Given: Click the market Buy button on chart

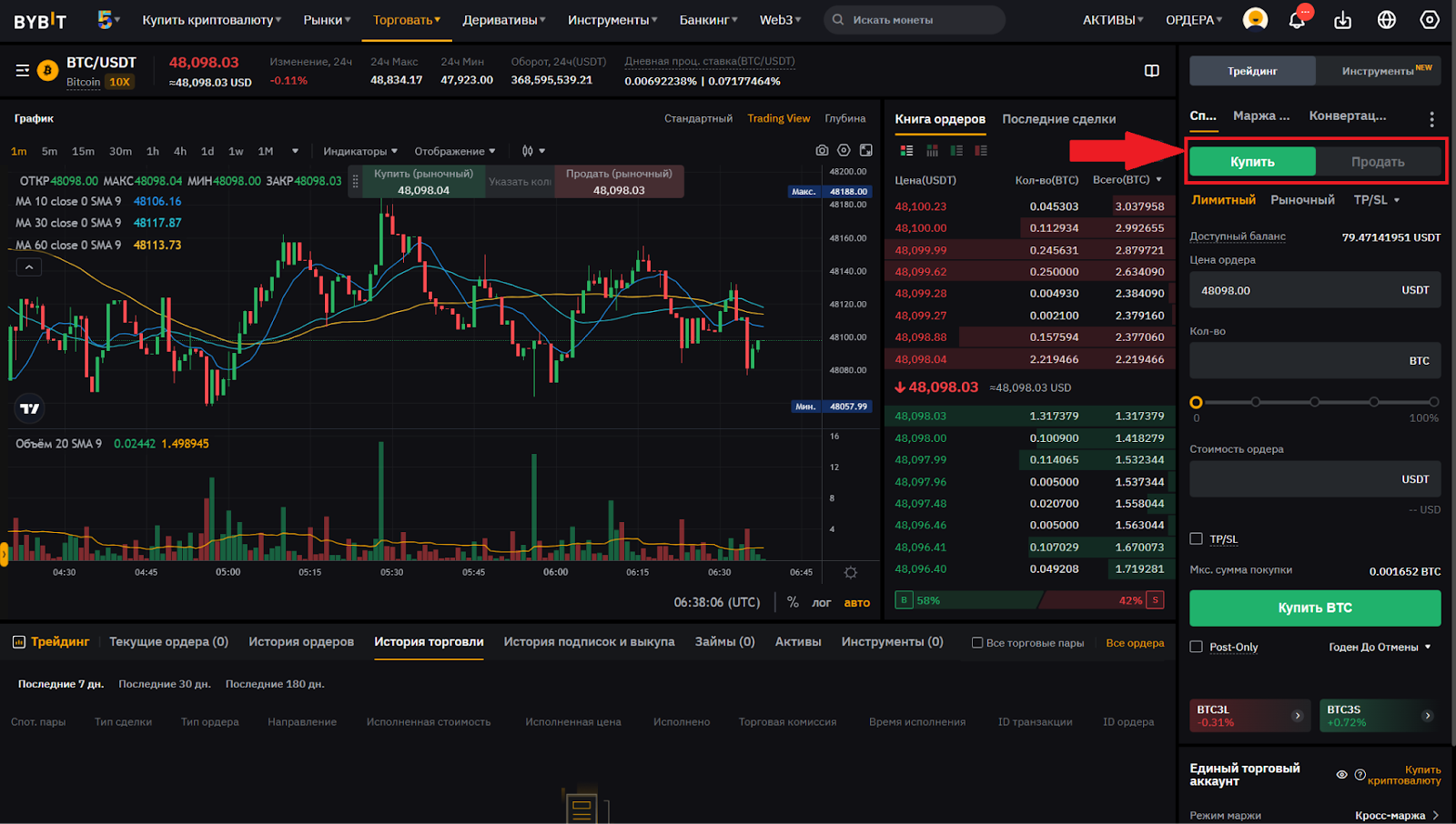Looking at the screenshot, I should (x=423, y=181).
